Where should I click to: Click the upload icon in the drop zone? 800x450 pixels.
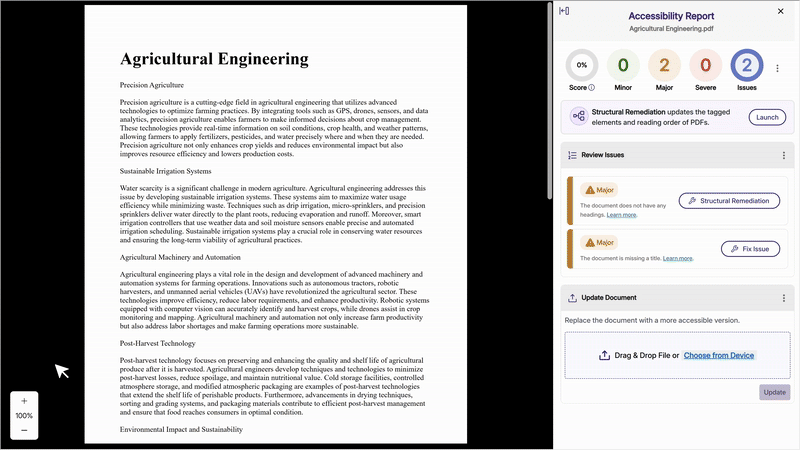(x=604, y=355)
